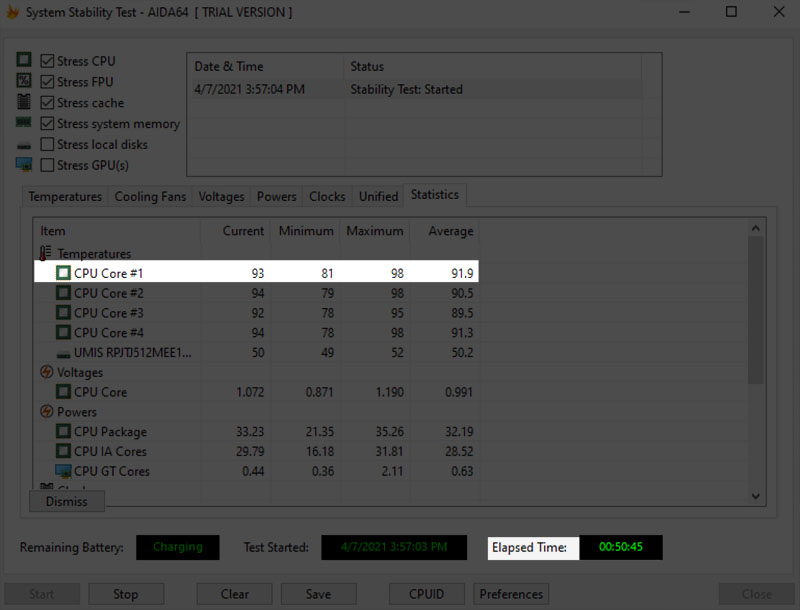The image size is (800, 610).
Task: Click the chip icon of CPU IA Cores row
Action: 63,451
